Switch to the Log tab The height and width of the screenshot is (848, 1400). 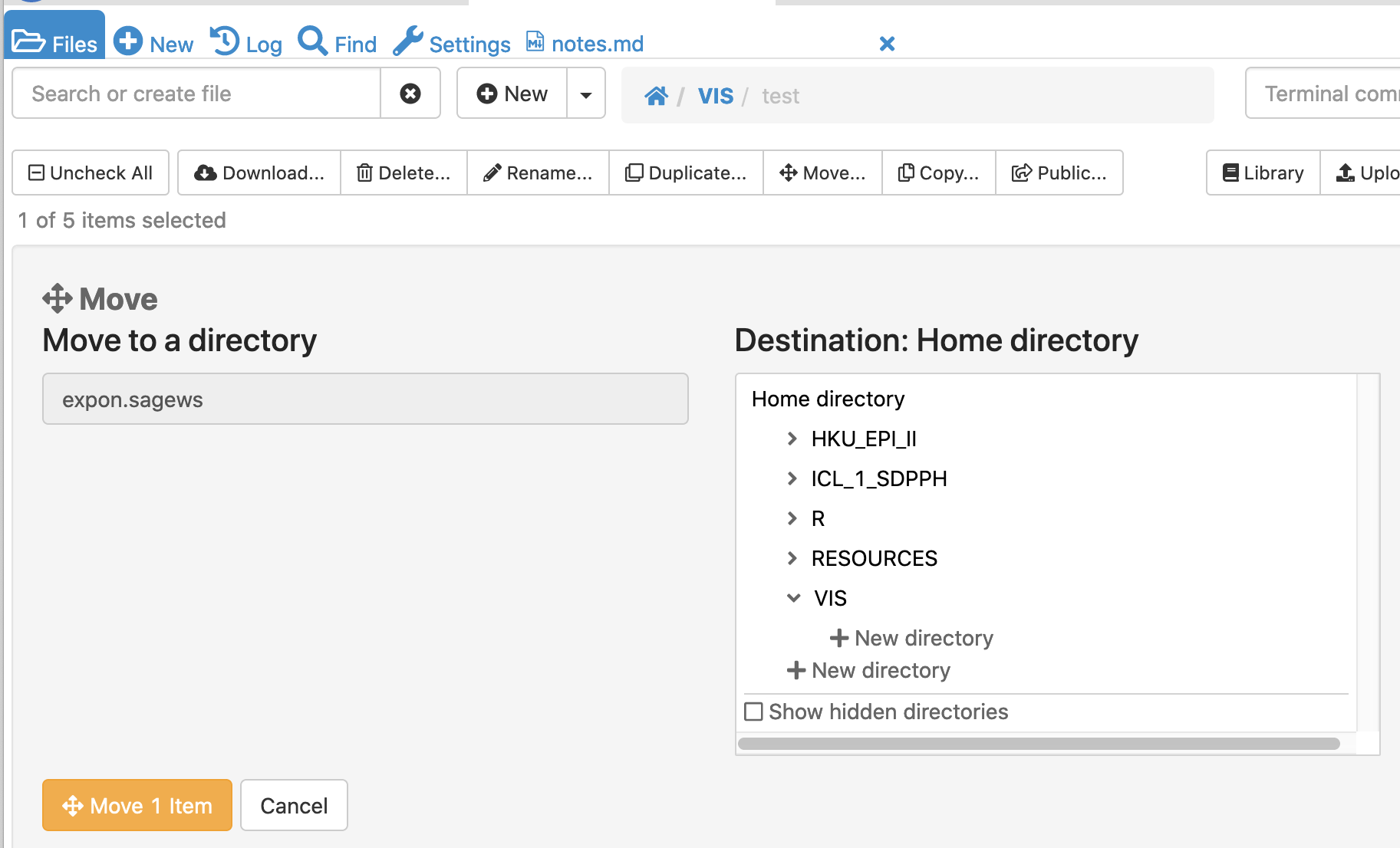pyautogui.click(x=246, y=44)
